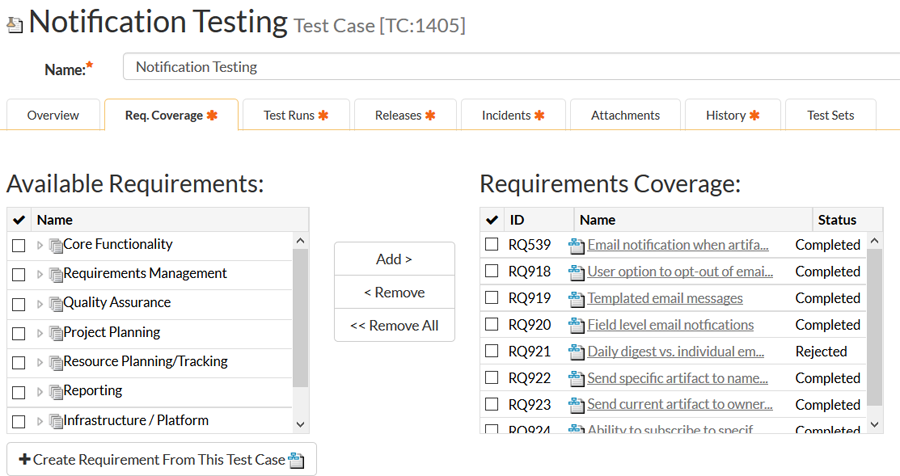This screenshot has height=476, width=900.
Task: Click the folder icon next to Reporting
Action: pyautogui.click(x=55, y=392)
